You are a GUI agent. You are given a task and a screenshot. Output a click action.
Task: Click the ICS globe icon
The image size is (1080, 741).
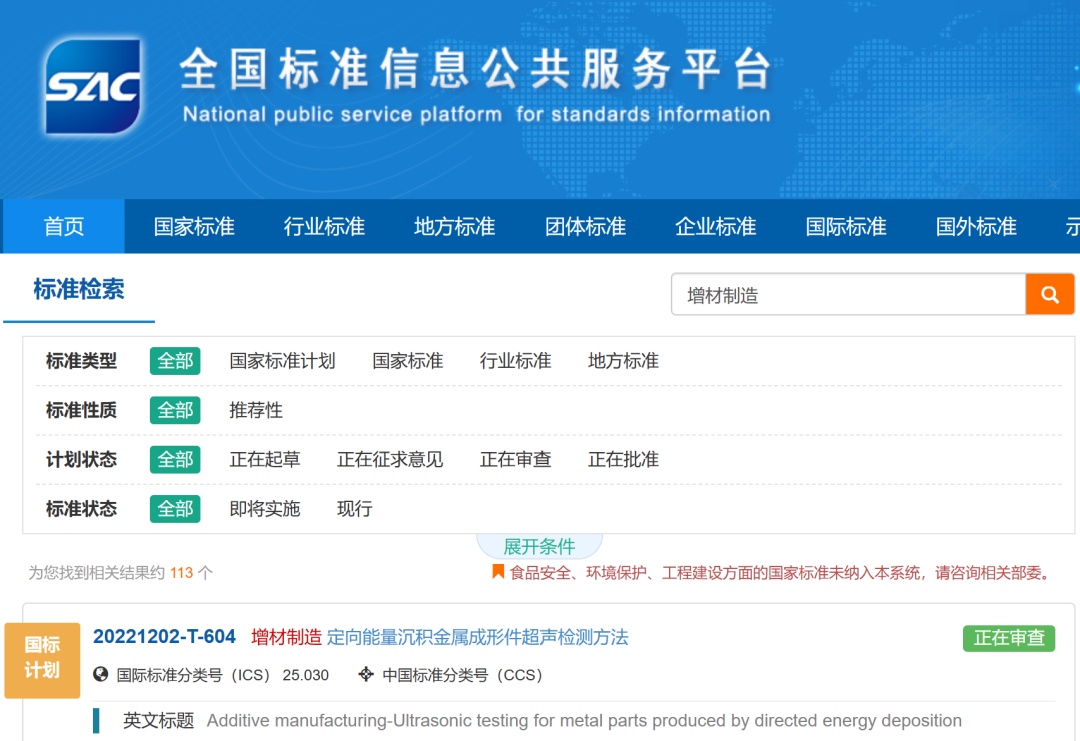point(101,674)
